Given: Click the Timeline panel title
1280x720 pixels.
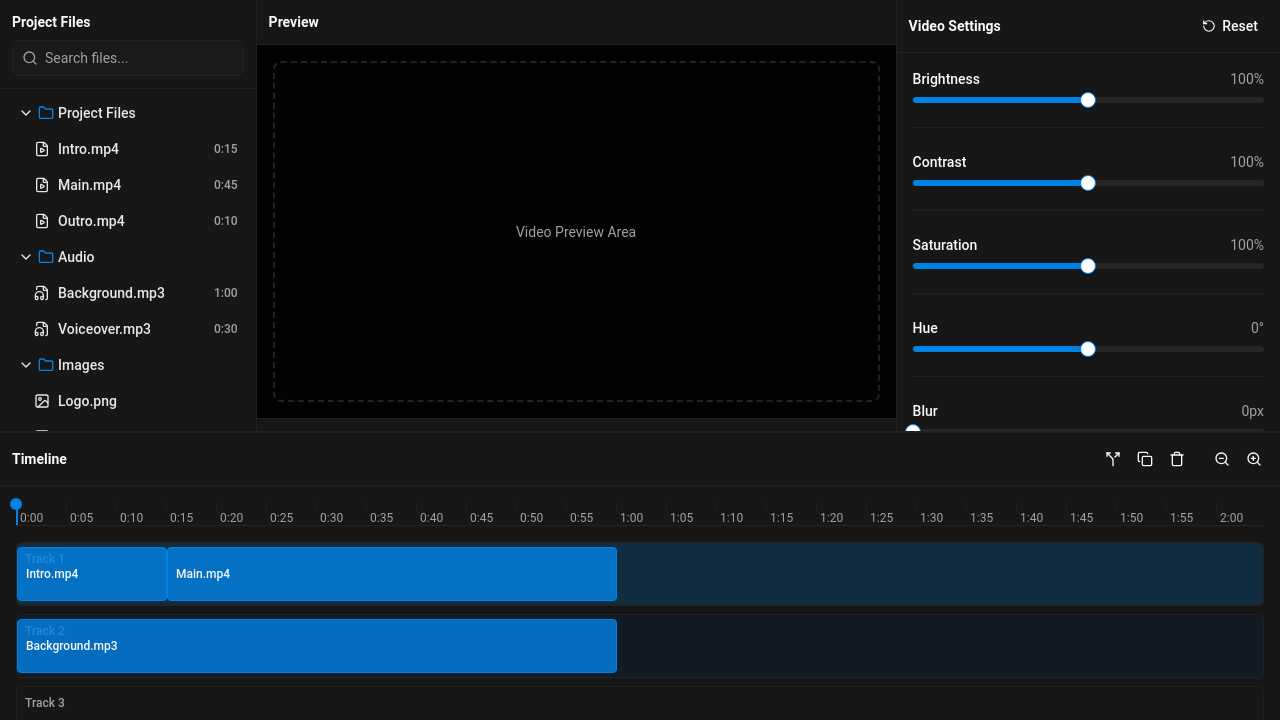Looking at the screenshot, I should 40,459.
